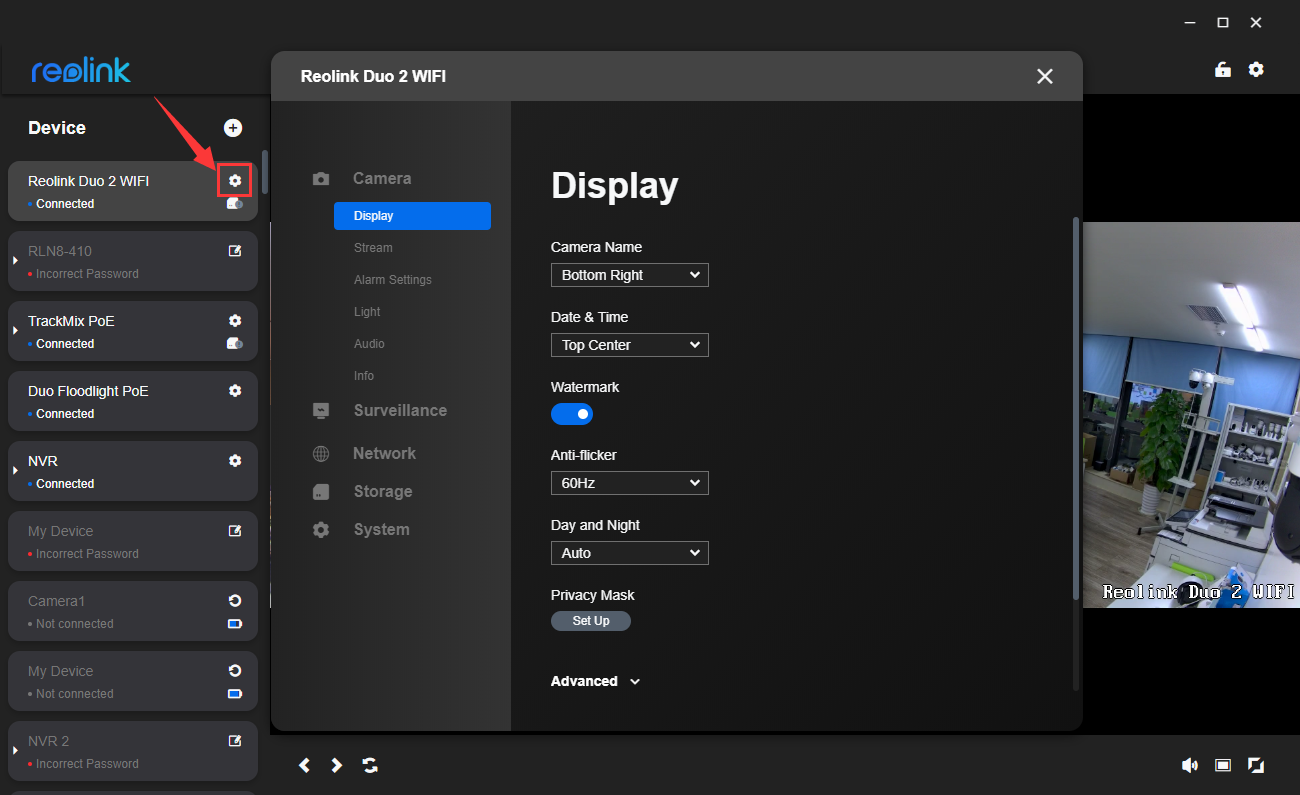Click the live camera view image

(1191, 414)
